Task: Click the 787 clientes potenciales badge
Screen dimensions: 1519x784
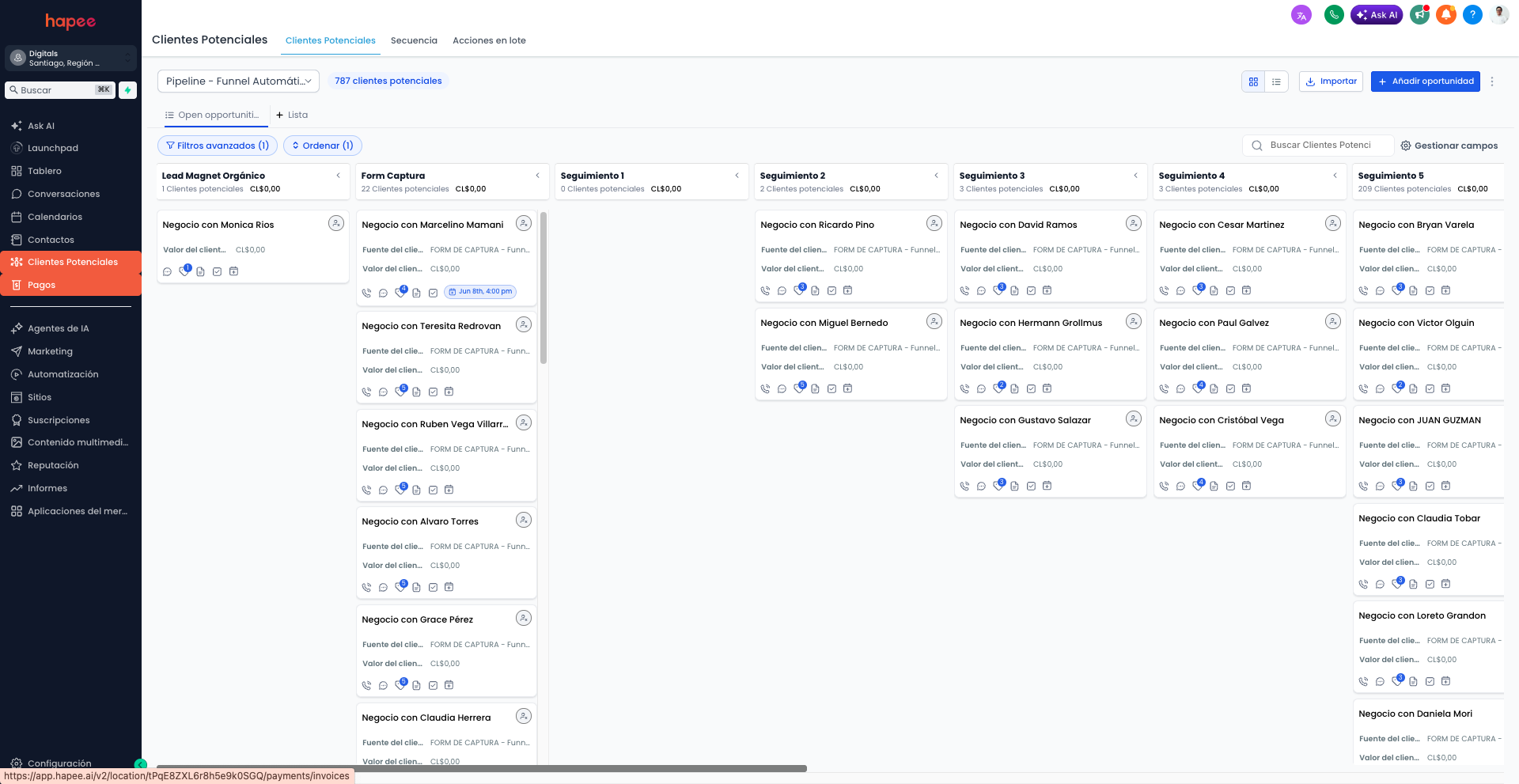Action: [x=388, y=81]
